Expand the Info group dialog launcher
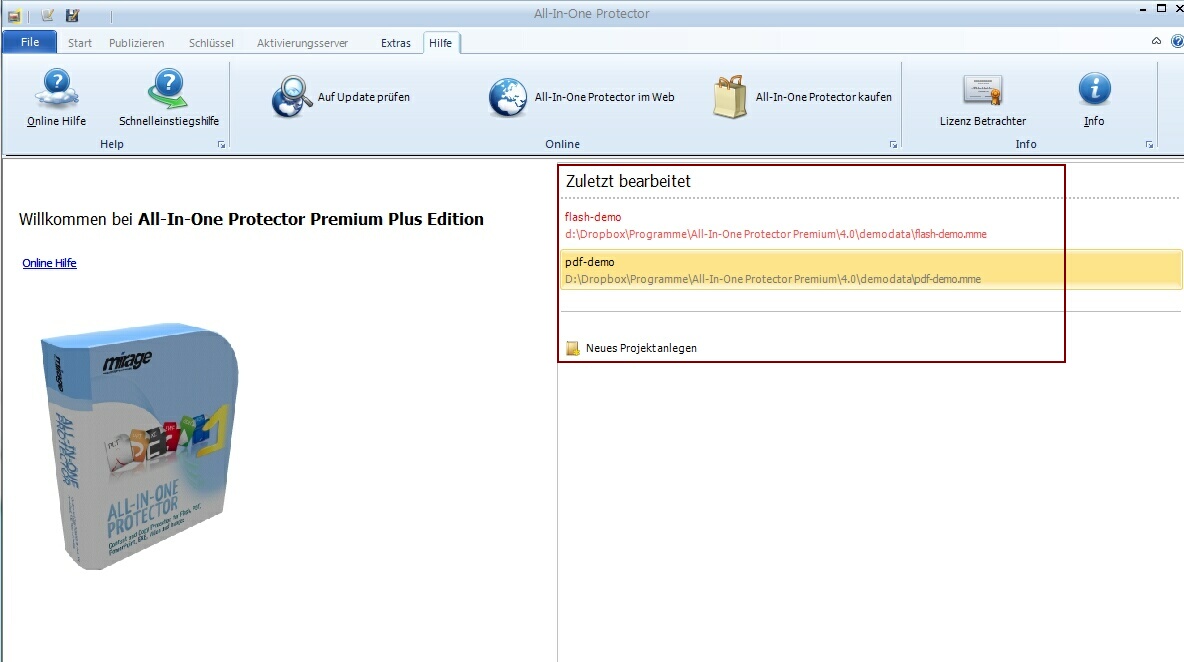This screenshot has height=662, width=1184. [x=1149, y=145]
